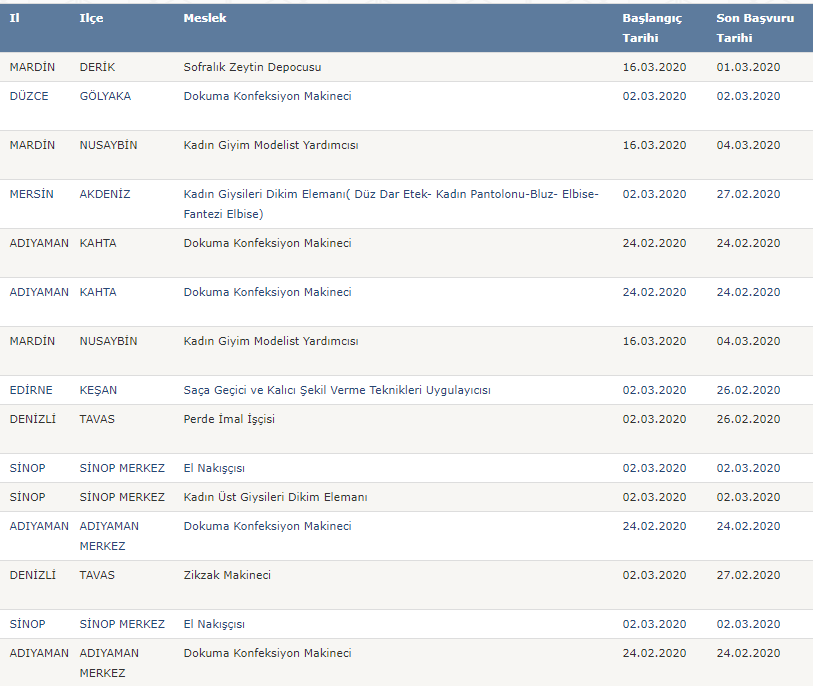Open the Zikzak Makineci course
The image size is (813, 686).
227,575
